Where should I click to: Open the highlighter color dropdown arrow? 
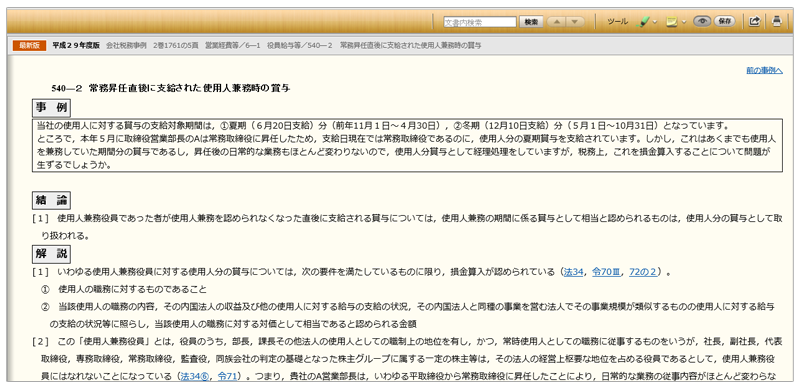[655, 22]
